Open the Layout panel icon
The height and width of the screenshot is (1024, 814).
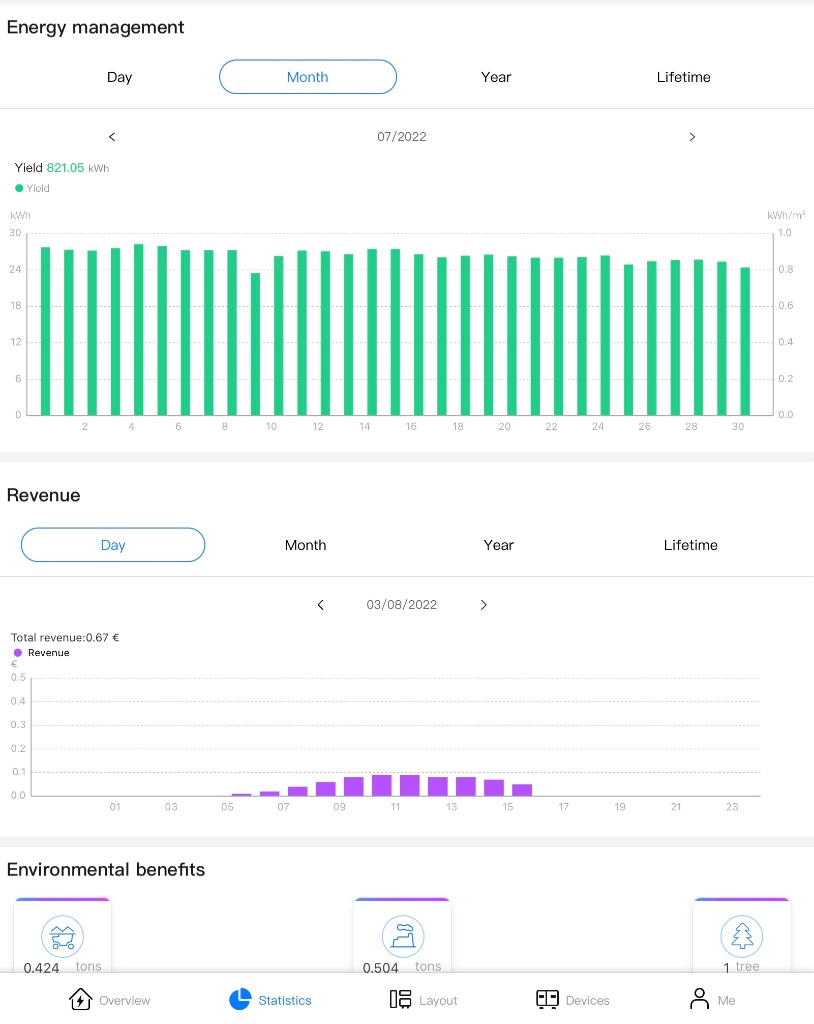point(401,999)
